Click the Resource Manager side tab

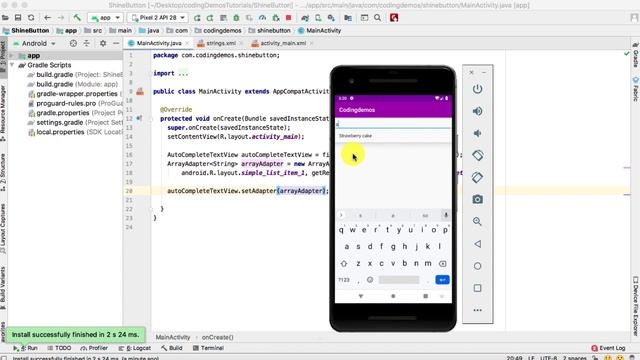(3, 113)
